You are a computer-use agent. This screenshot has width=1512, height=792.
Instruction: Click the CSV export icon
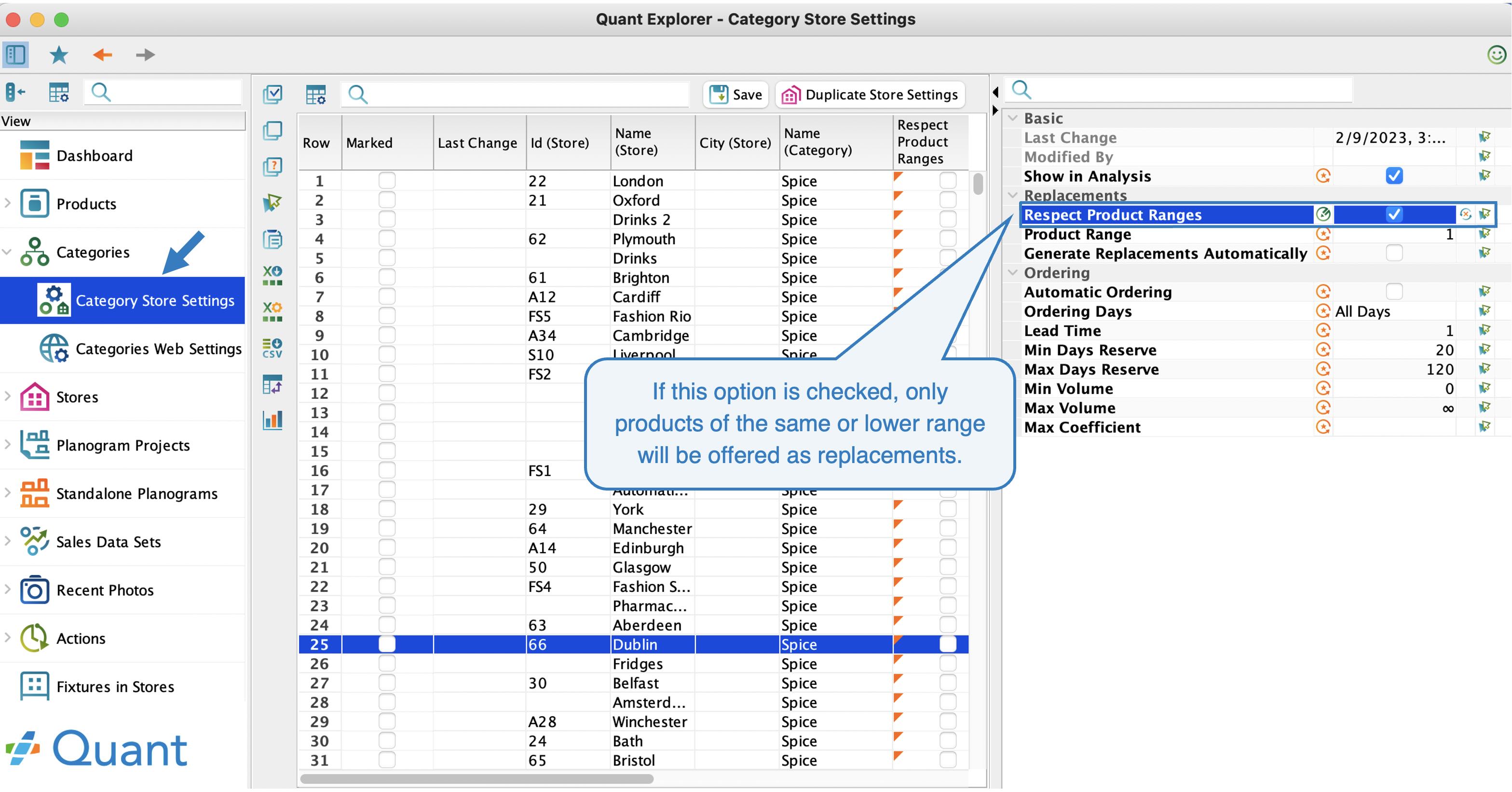272,348
